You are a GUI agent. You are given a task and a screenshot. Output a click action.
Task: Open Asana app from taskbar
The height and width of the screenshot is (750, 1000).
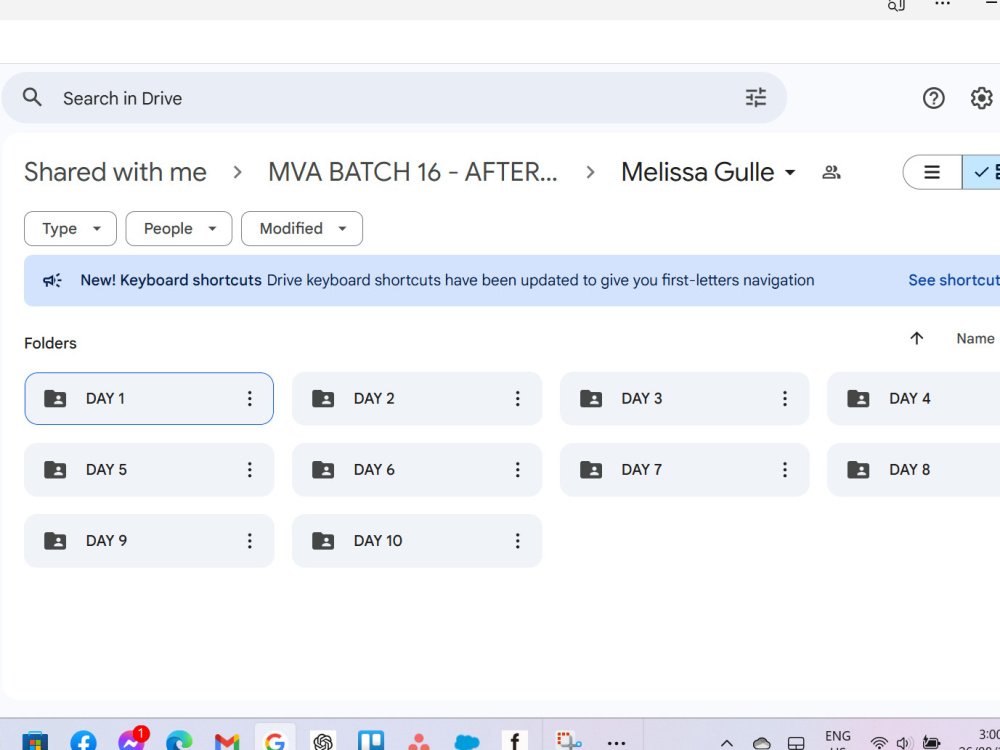tap(419, 742)
